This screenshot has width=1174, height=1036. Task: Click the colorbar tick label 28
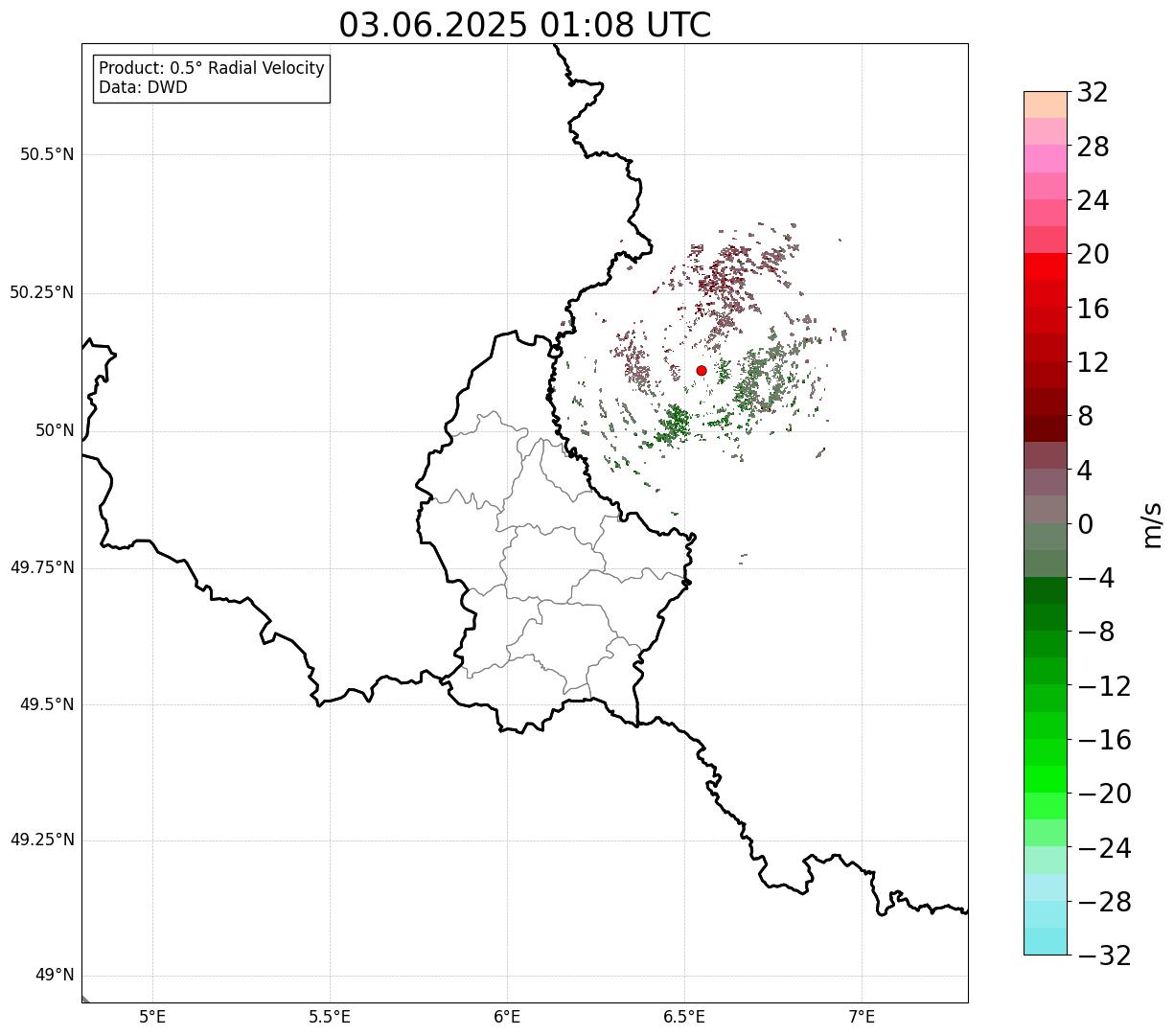click(x=1093, y=147)
